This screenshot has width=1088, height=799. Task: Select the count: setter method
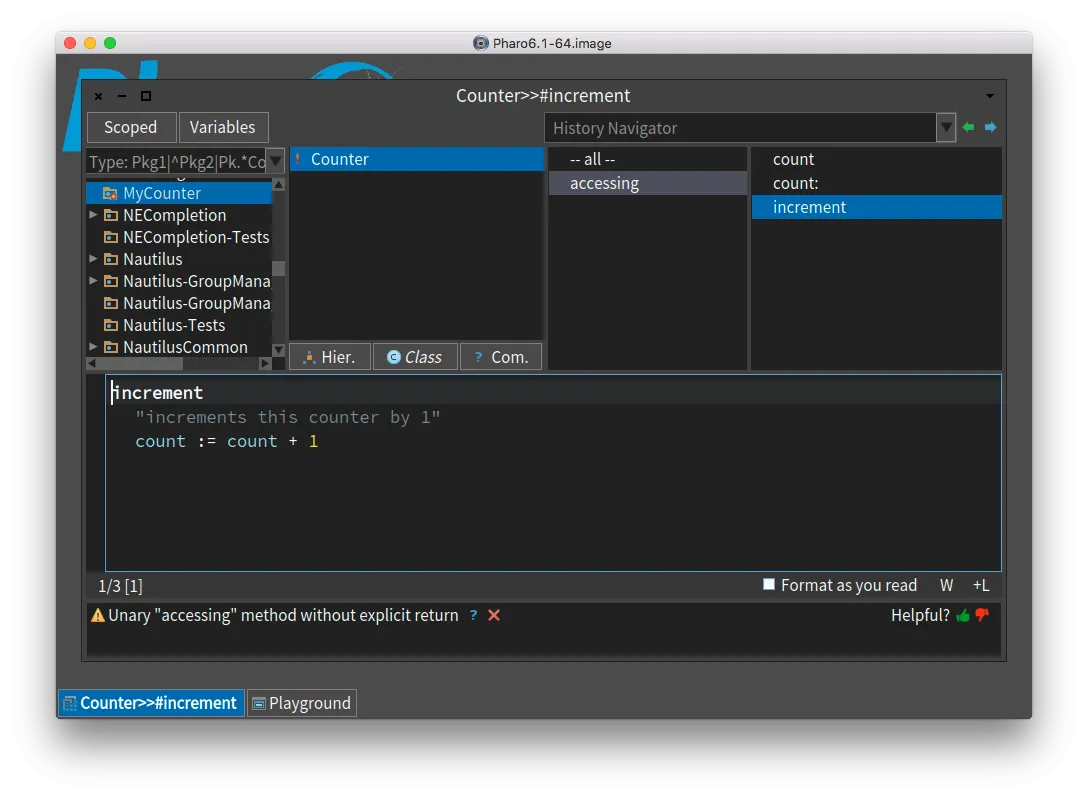tap(876, 183)
